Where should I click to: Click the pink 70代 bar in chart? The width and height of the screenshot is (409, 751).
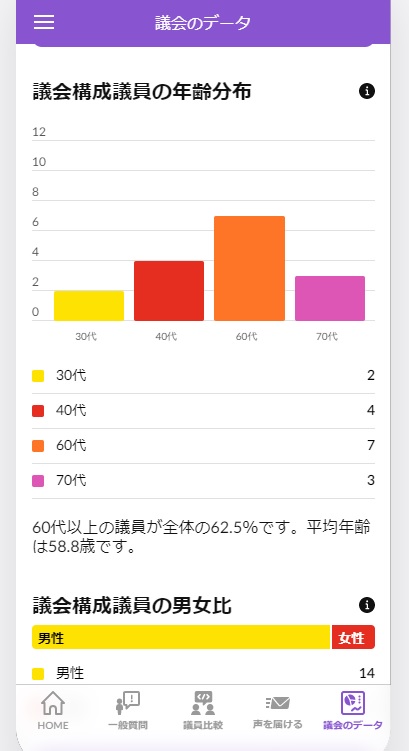[x=330, y=298]
